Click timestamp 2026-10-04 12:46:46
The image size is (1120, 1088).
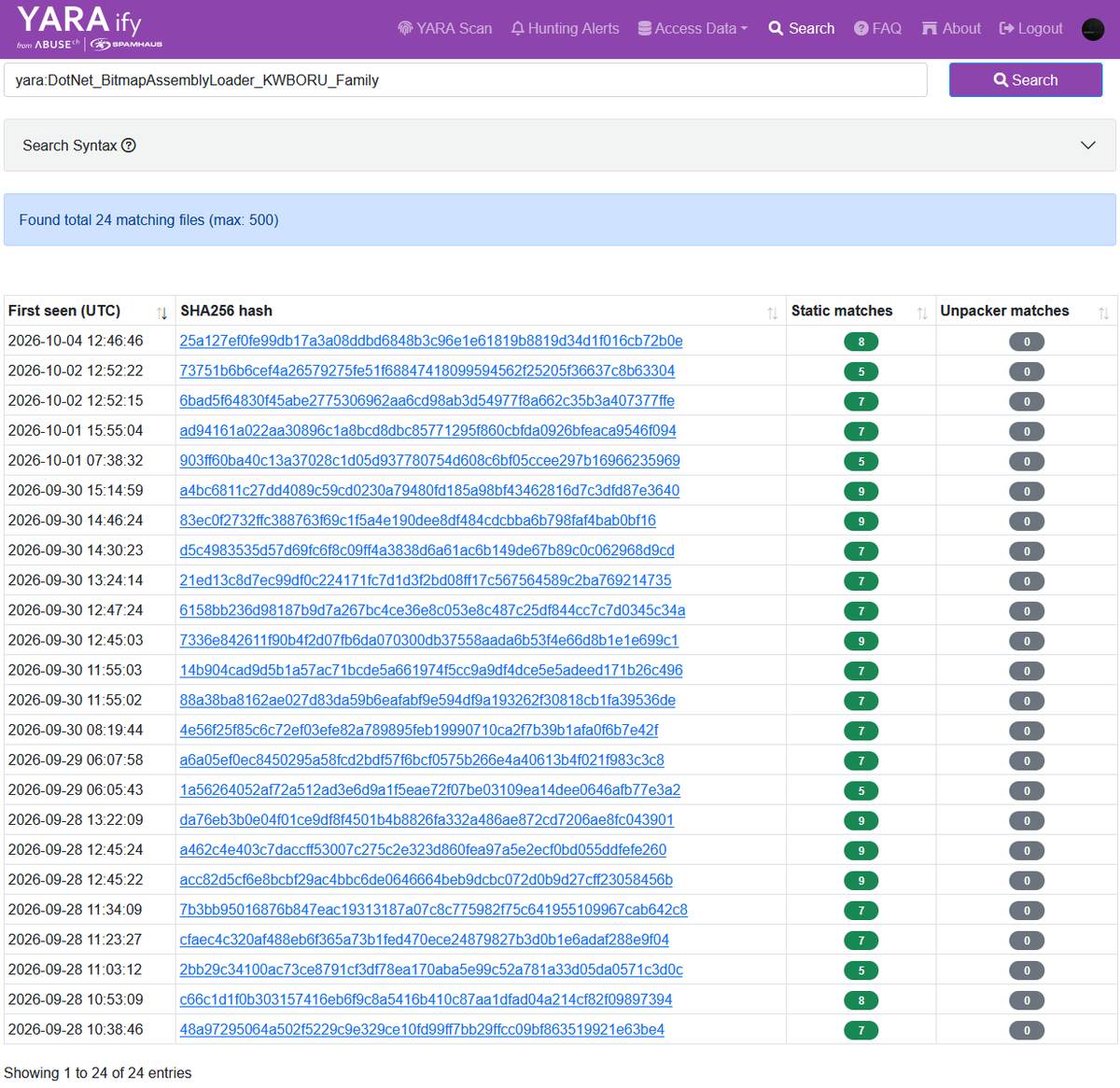[76, 341]
